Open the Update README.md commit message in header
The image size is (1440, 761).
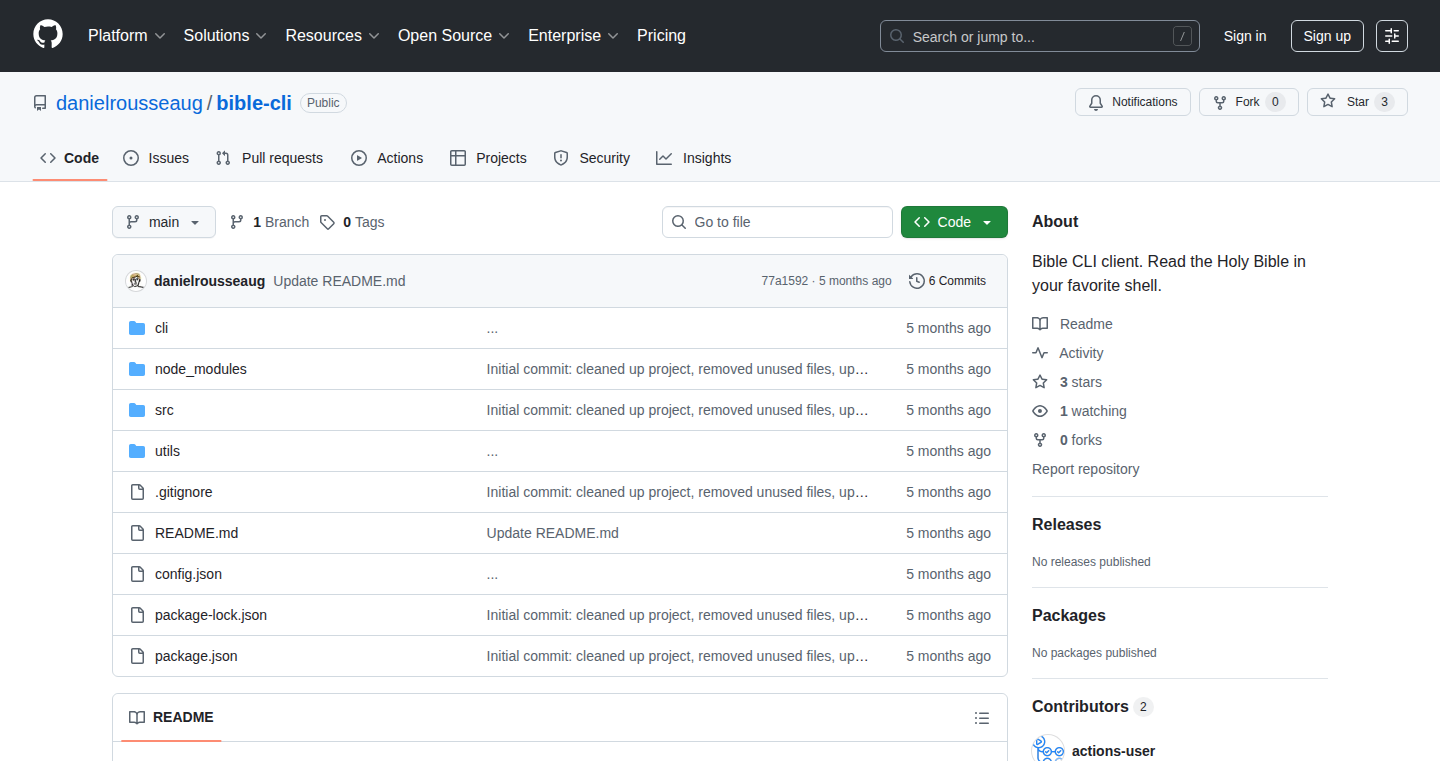click(339, 281)
